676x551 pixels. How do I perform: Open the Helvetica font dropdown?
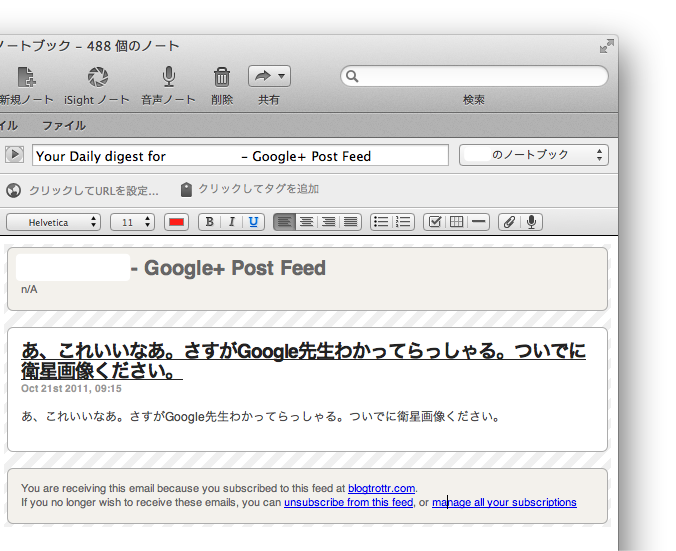click(x=53, y=222)
